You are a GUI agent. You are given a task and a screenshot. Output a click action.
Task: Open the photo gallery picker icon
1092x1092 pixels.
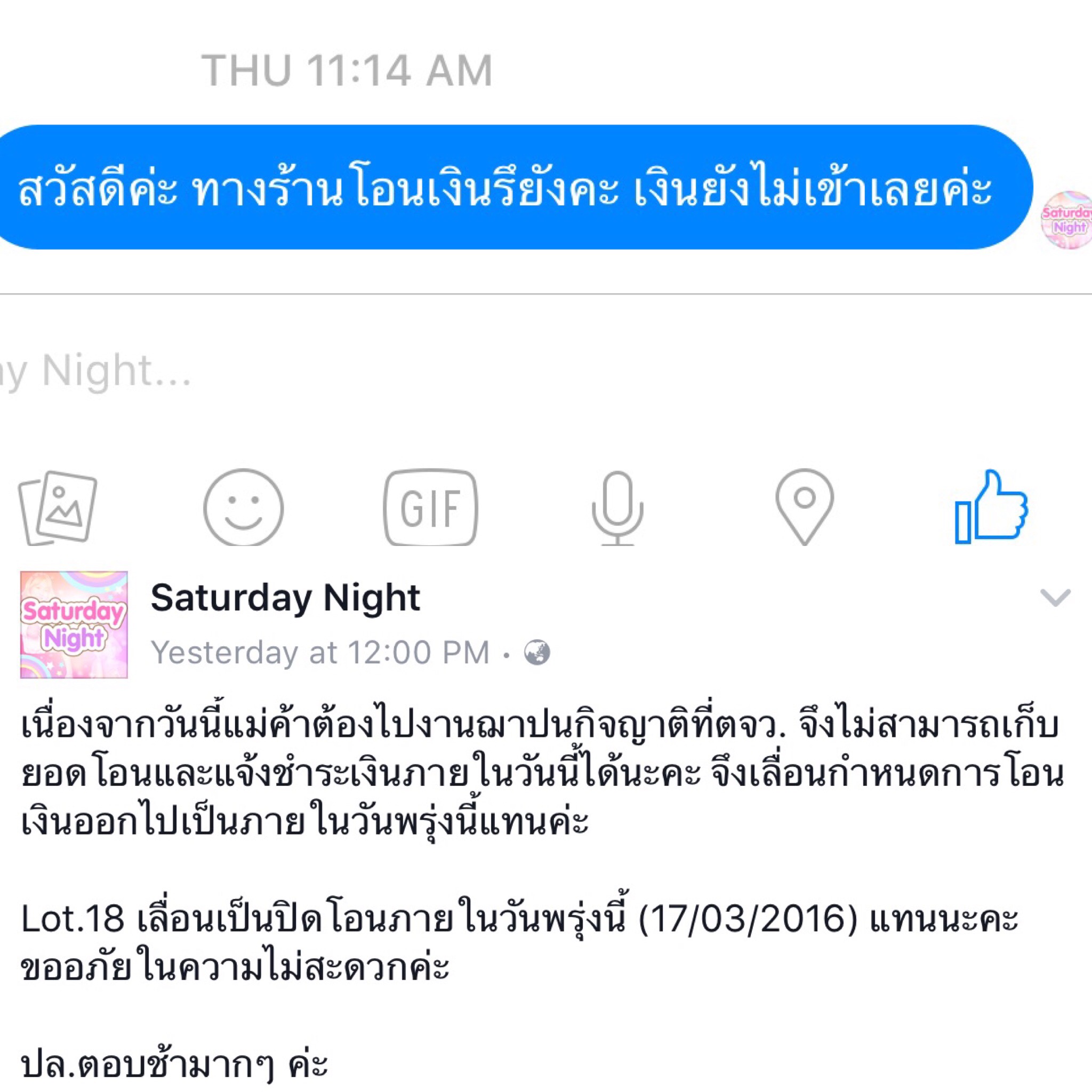click(x=58, y=507)
